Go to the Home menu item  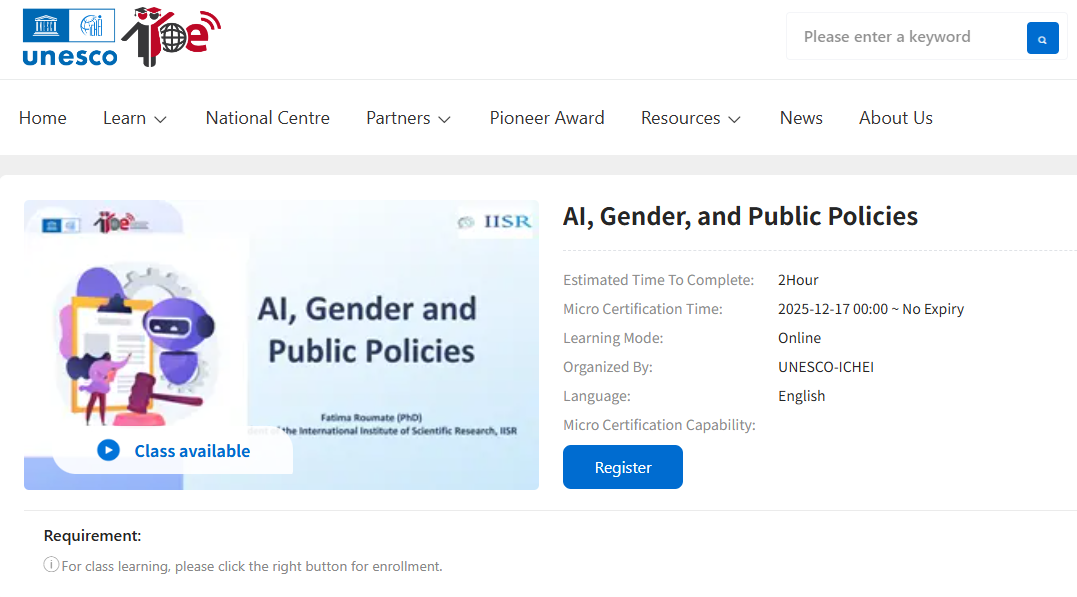tap(43, 118)
